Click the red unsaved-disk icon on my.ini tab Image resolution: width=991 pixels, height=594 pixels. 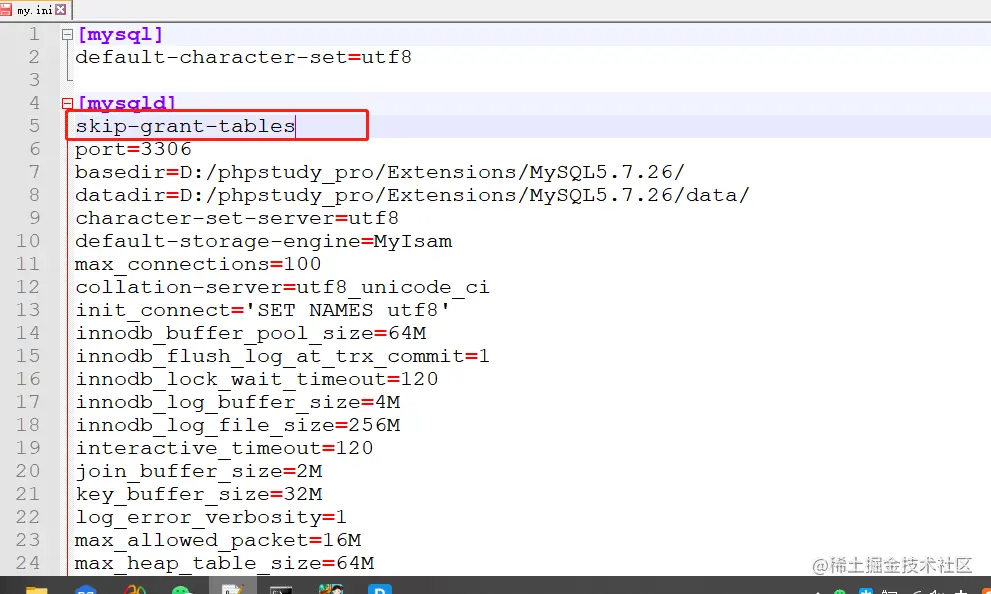tap(6, 9)
